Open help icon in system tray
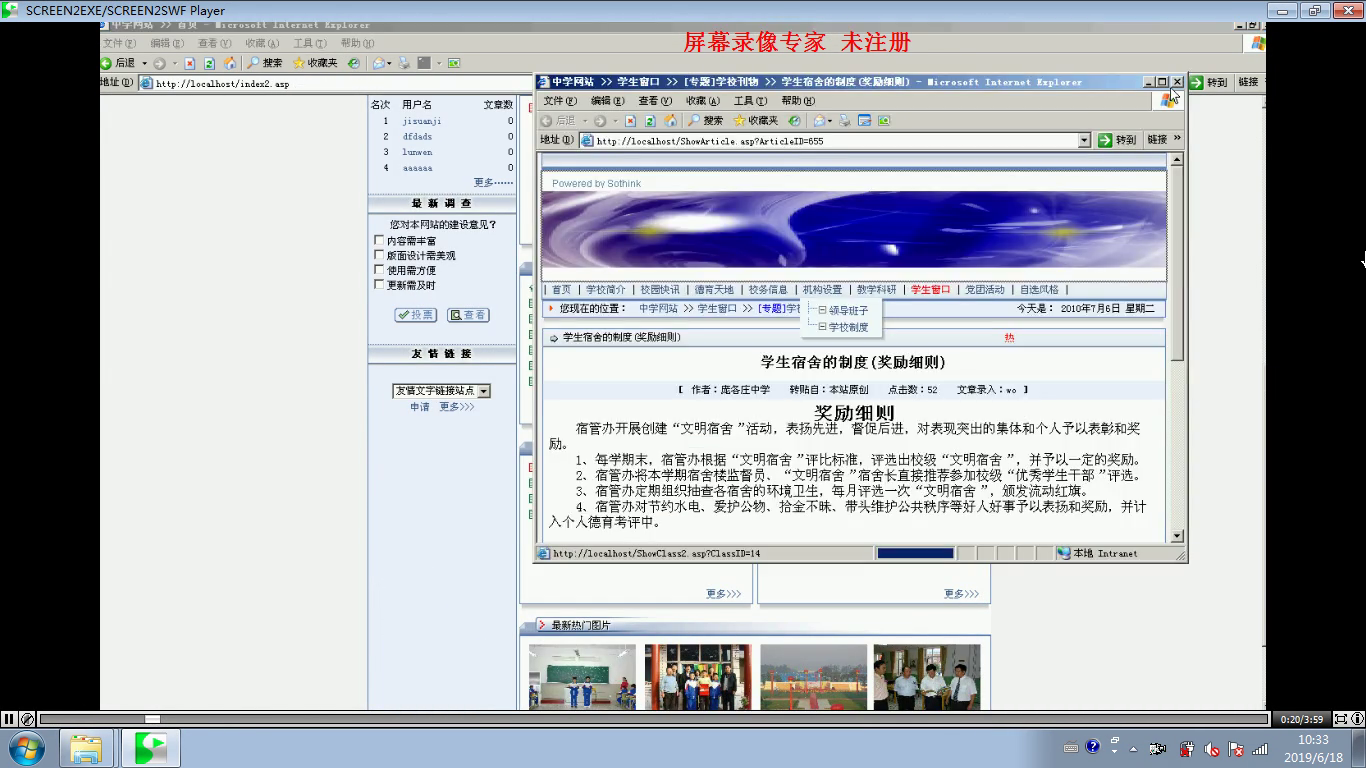The height and width of the screenshot is (768, 1366). (1093, 747)
